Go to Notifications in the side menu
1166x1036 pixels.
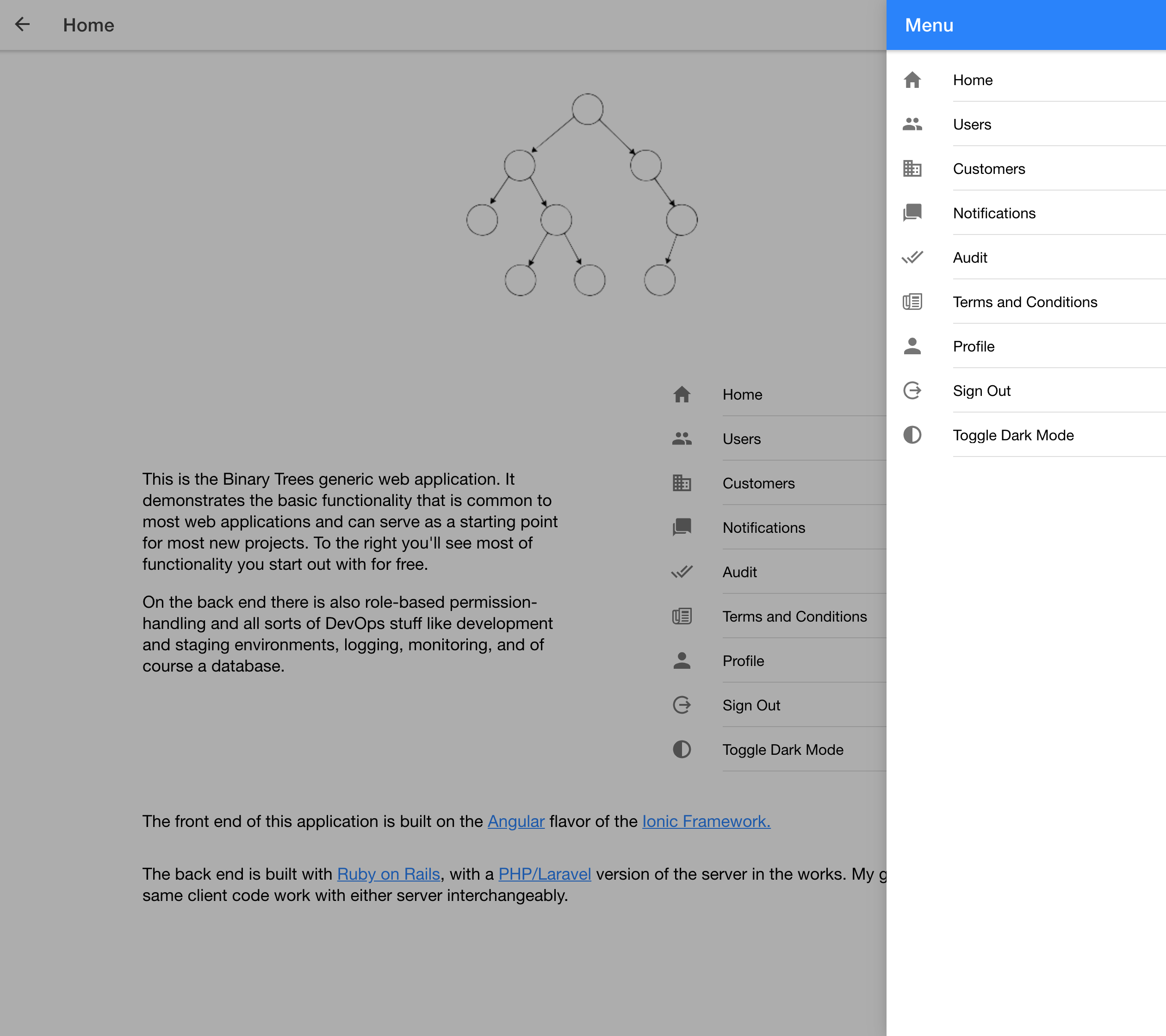(1026, 213)
